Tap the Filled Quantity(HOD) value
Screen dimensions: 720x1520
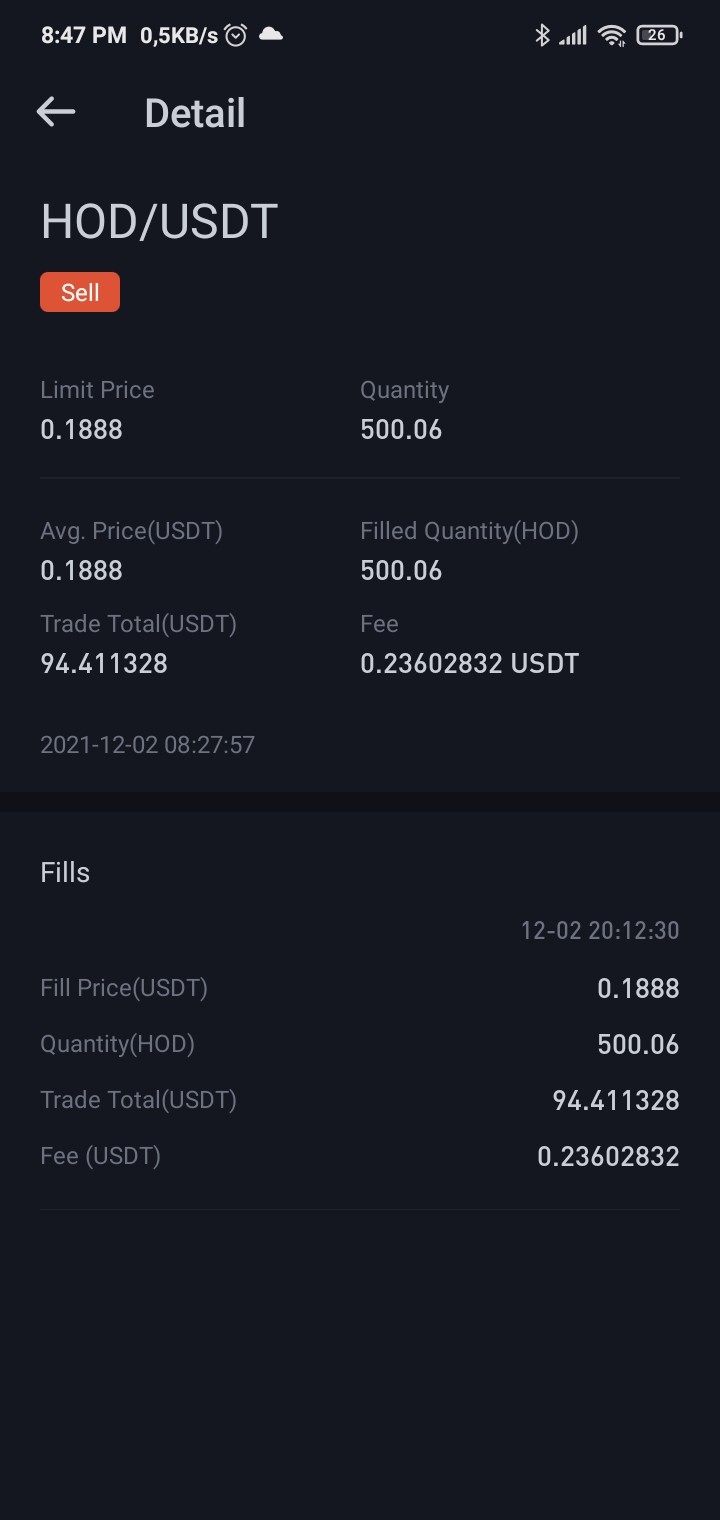pyautogui.click(x=401, y=571)
